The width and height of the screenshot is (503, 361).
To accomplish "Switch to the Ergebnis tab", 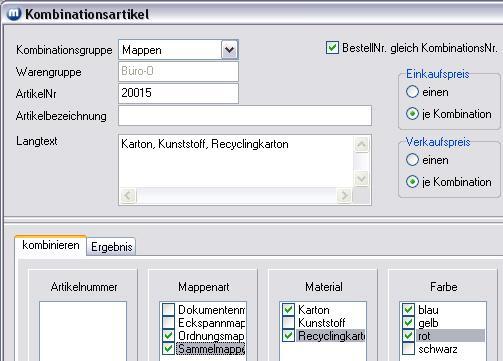I will tap(111, 247).
